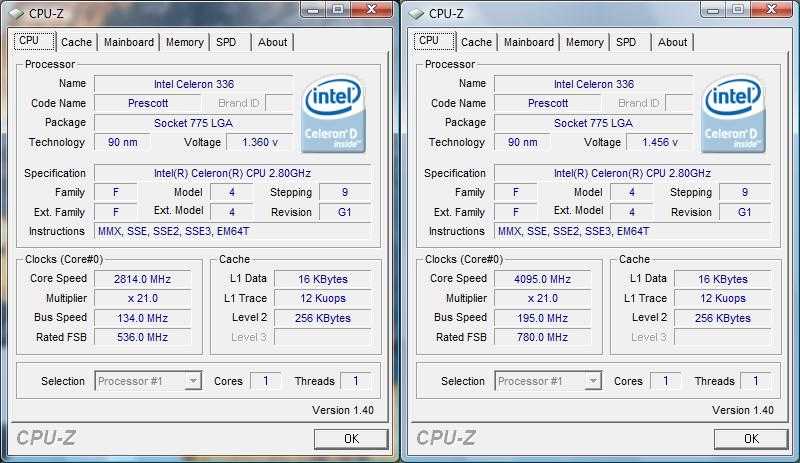Click 12 Kuops L1 Trace in left window
Image resolution: width=800 pixels, height=463 pixels.
click(323, 299)
